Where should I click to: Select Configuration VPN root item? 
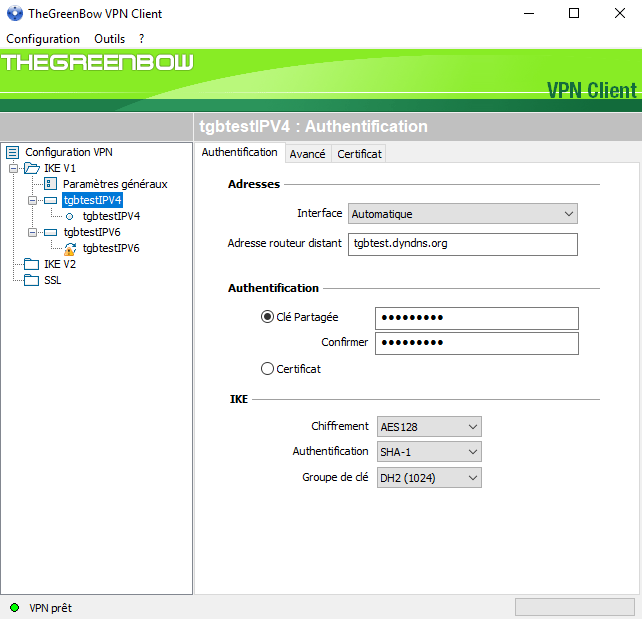tap(69, 152)
